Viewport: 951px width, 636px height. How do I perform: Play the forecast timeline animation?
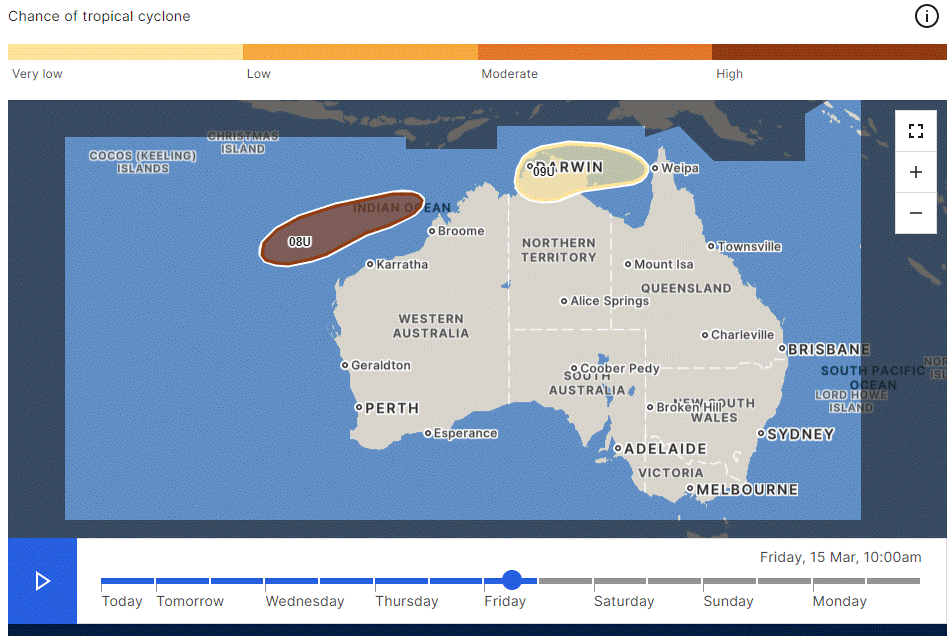42,581
